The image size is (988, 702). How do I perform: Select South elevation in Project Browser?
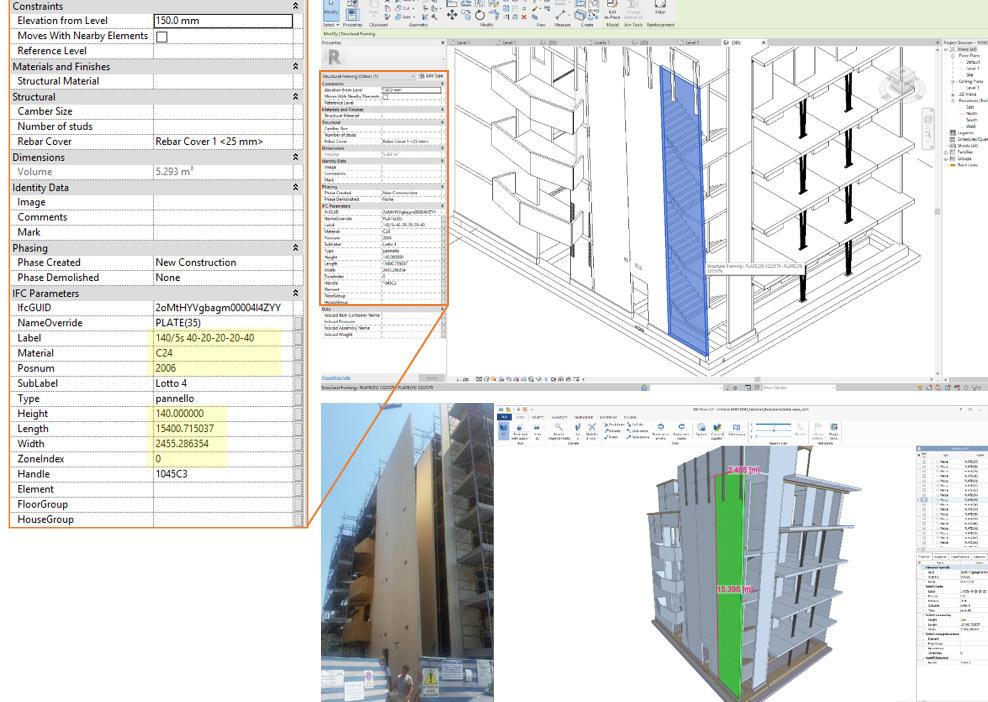point(972,120)
